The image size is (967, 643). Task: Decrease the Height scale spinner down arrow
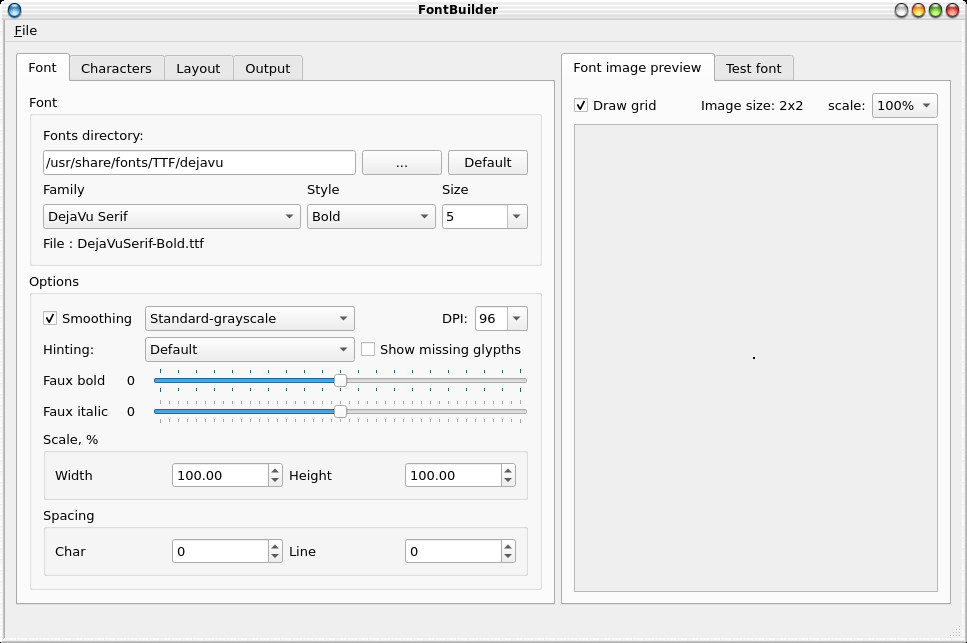point(508,481)
